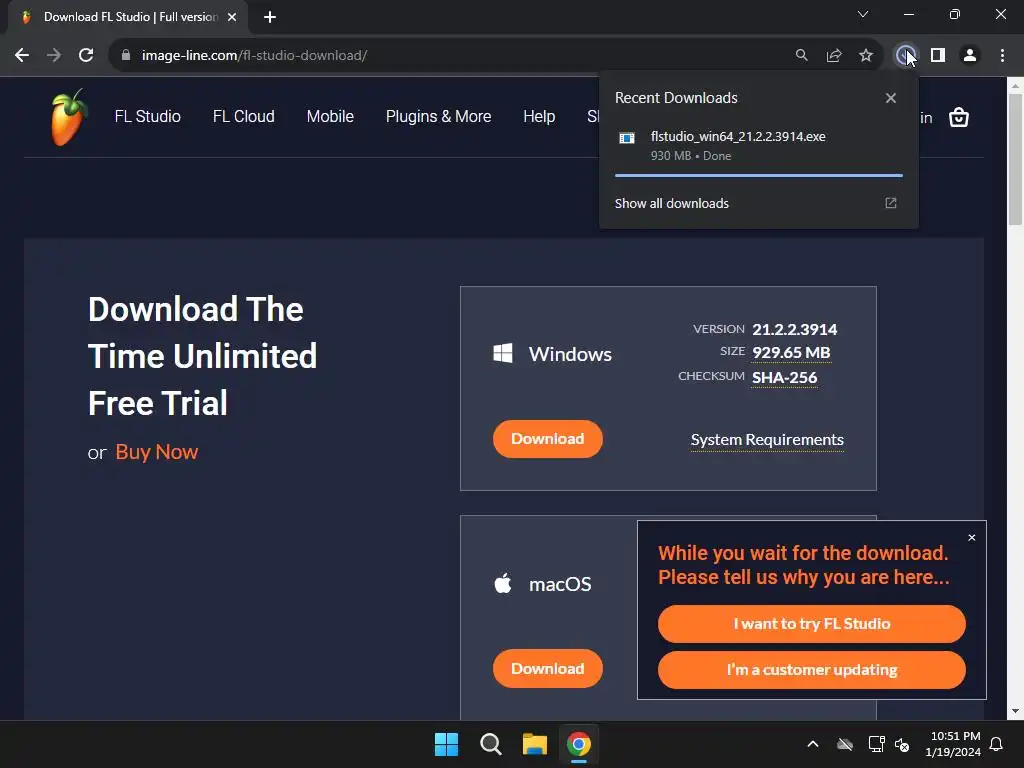Click the FL Studio fruit logo
This screenshot has height=768, width=1024.
tap(69, 118)
